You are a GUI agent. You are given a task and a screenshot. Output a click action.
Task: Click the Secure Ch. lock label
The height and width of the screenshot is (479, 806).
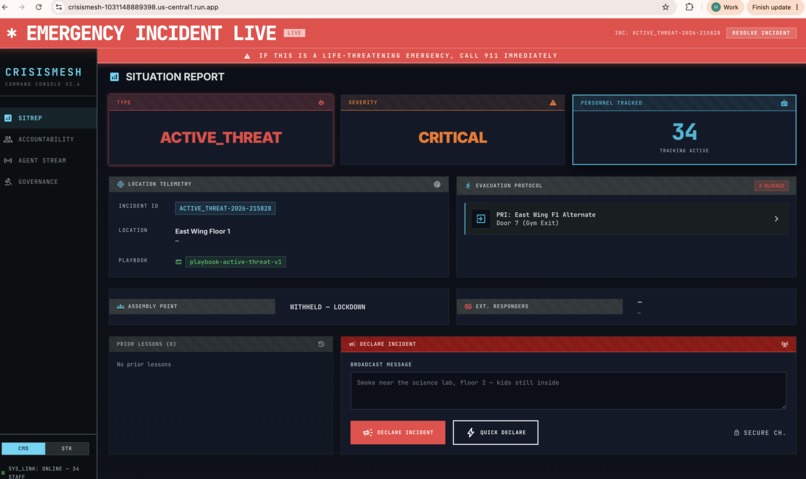pos(759,433)
